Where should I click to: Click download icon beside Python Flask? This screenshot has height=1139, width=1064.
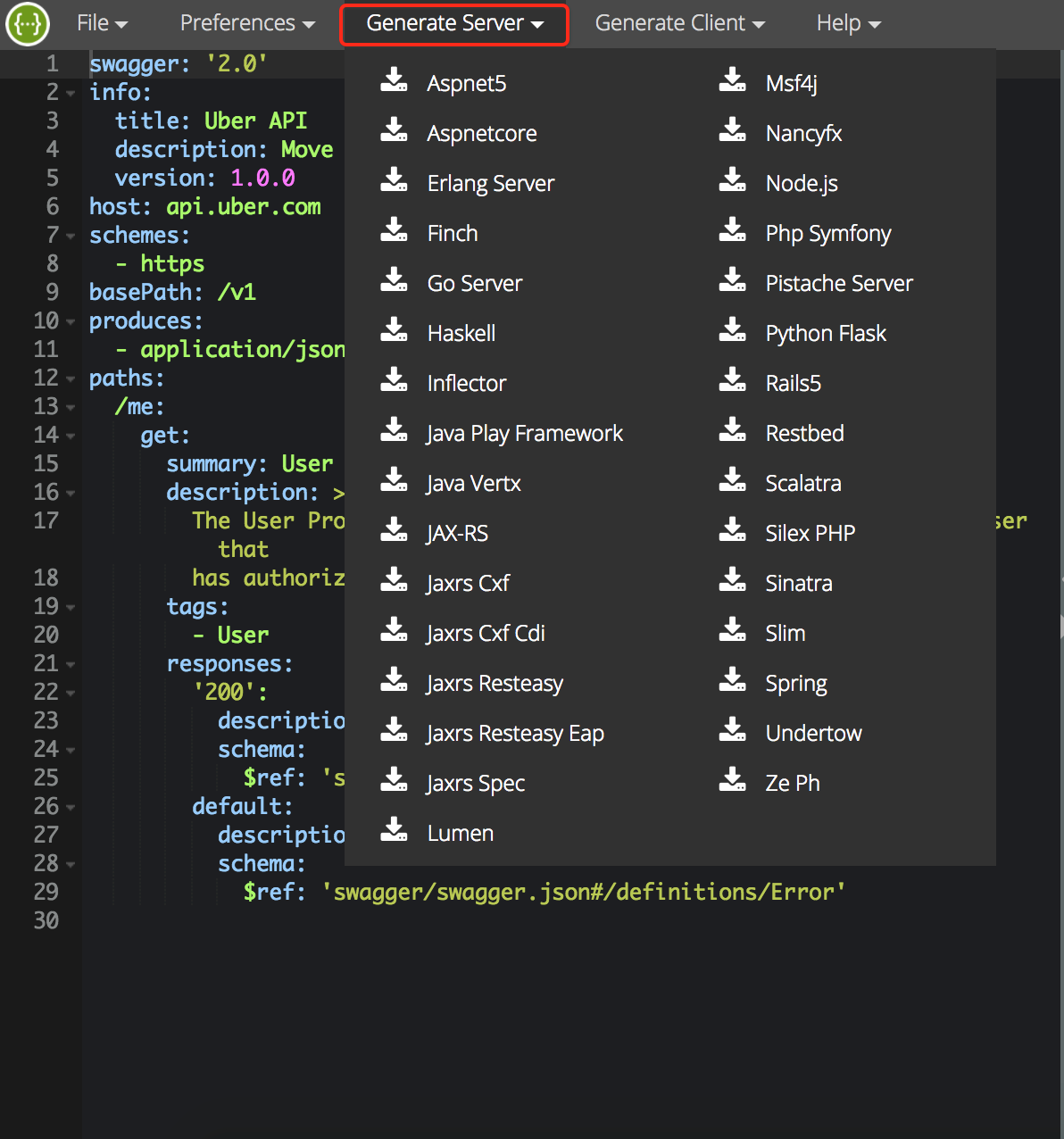[x=733, y=330]
